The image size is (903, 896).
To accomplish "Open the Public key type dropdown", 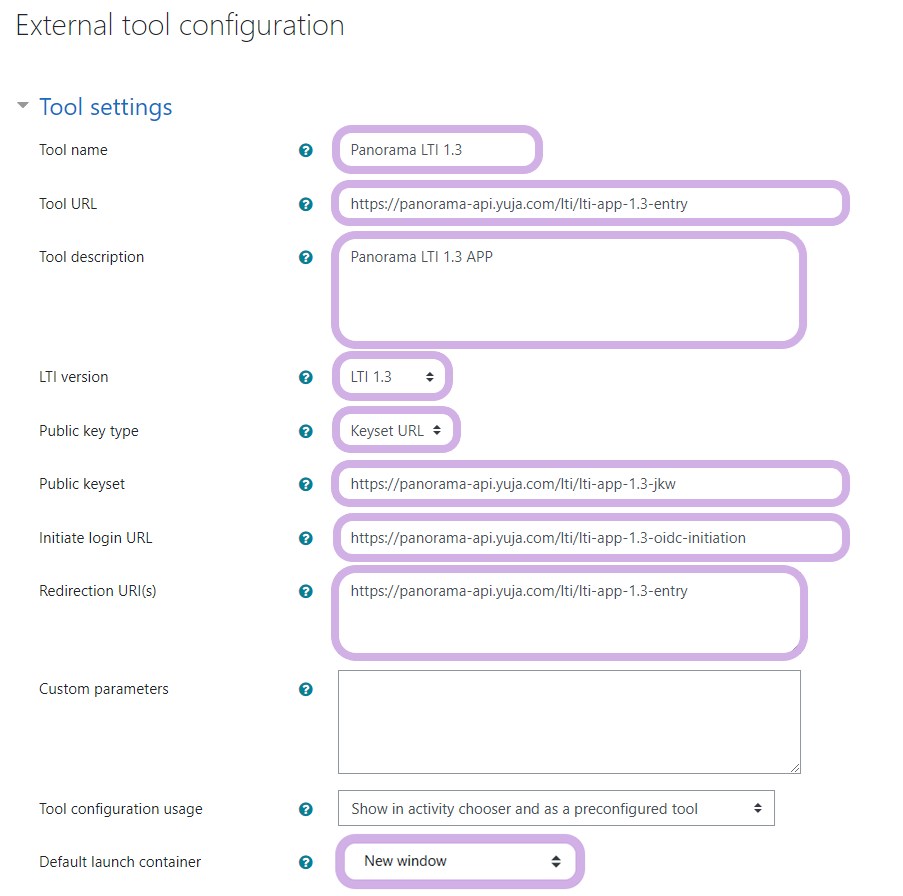I will [x=396, y=431].
